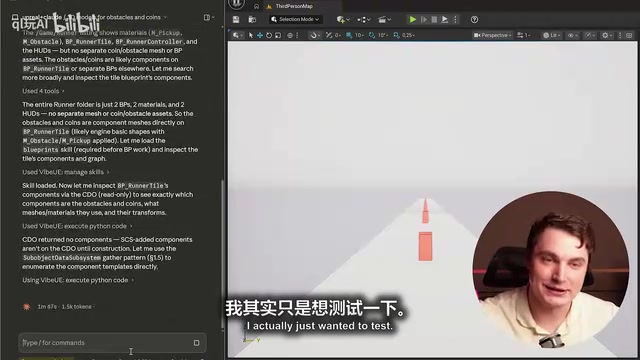The width and height of the screenshot is (640, 360).
Task: Expand 'Used VibeUE: manage skills' step
Action: [66, 172]
